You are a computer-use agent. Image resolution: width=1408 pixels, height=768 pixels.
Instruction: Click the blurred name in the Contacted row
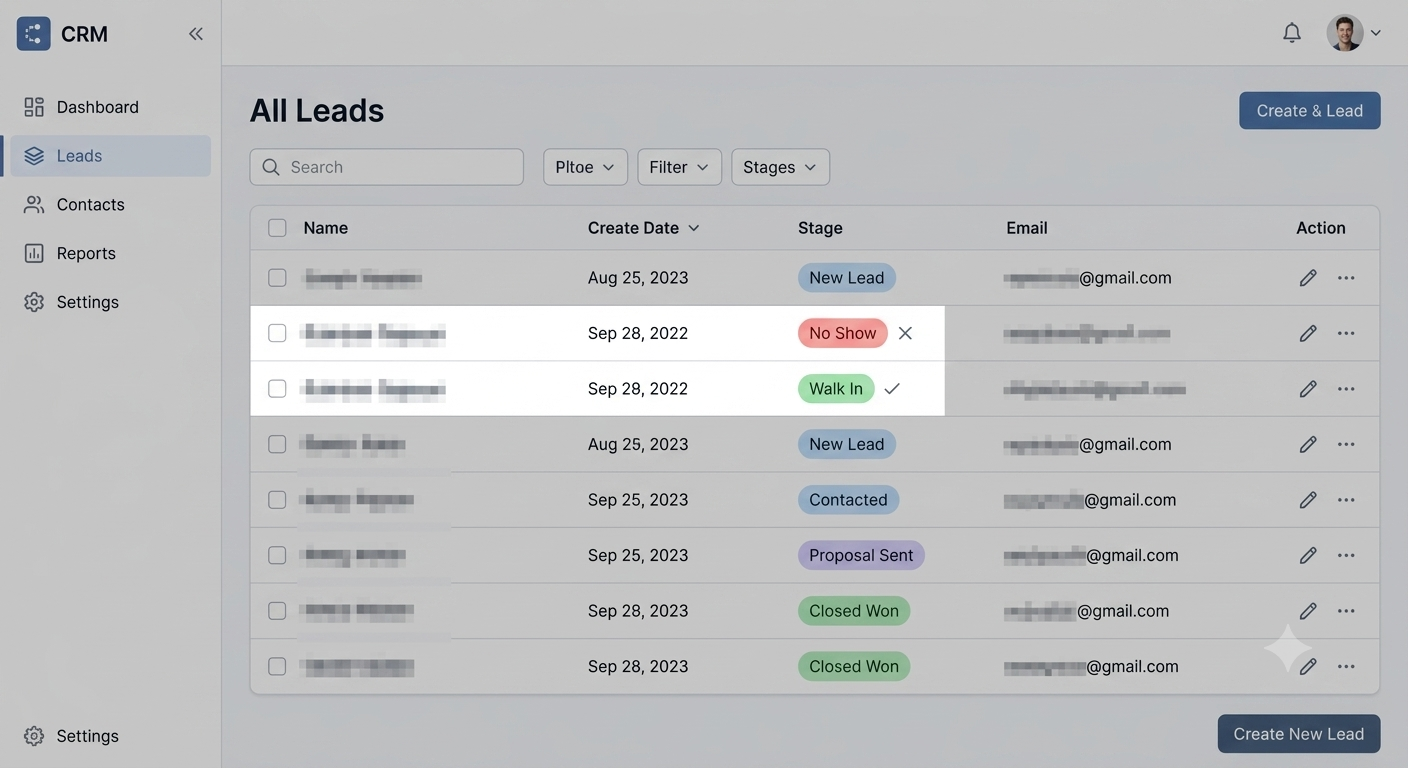357,500
